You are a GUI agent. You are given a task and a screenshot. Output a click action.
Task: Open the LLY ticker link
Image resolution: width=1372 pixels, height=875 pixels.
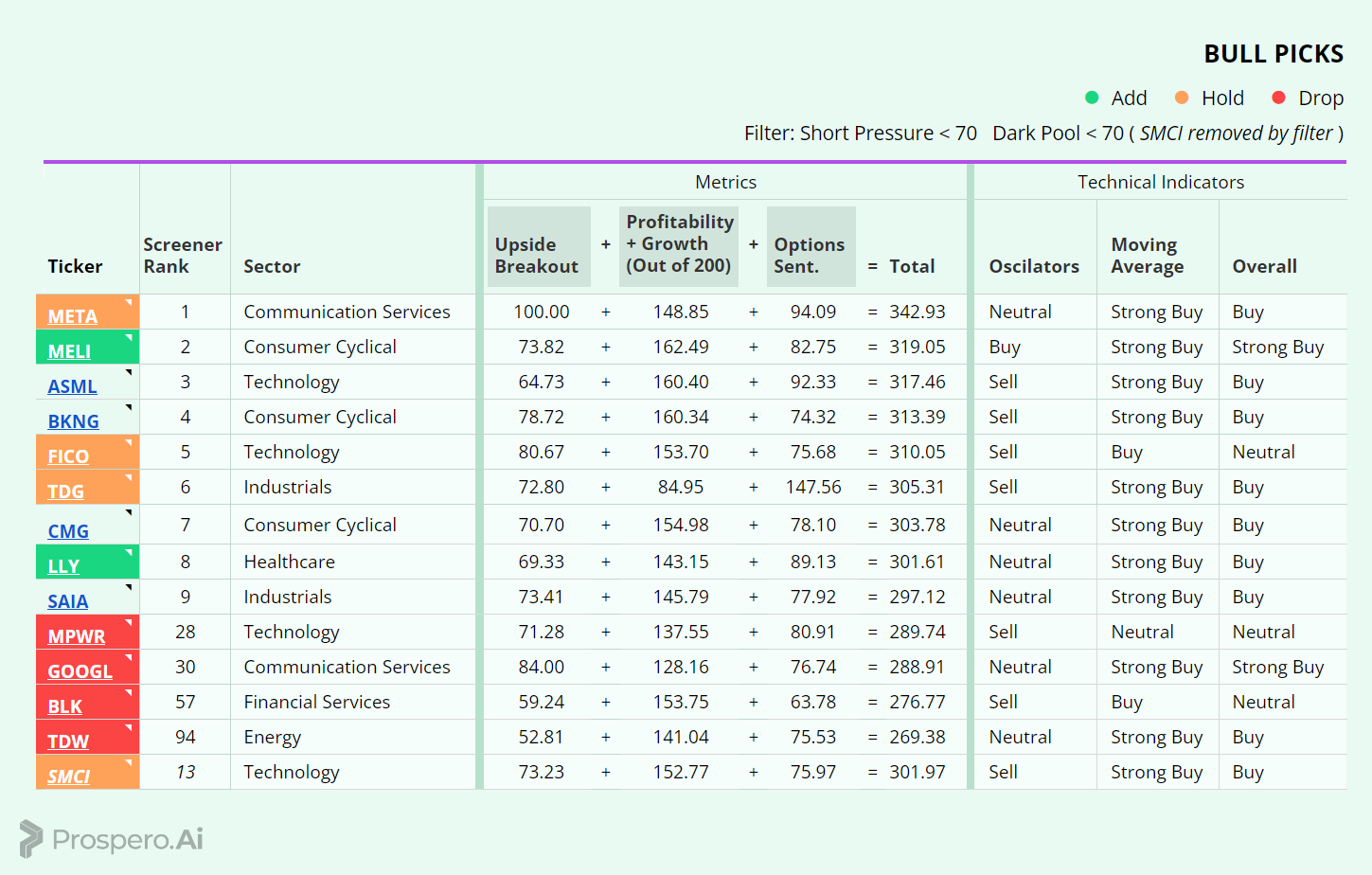pos(63,566)
